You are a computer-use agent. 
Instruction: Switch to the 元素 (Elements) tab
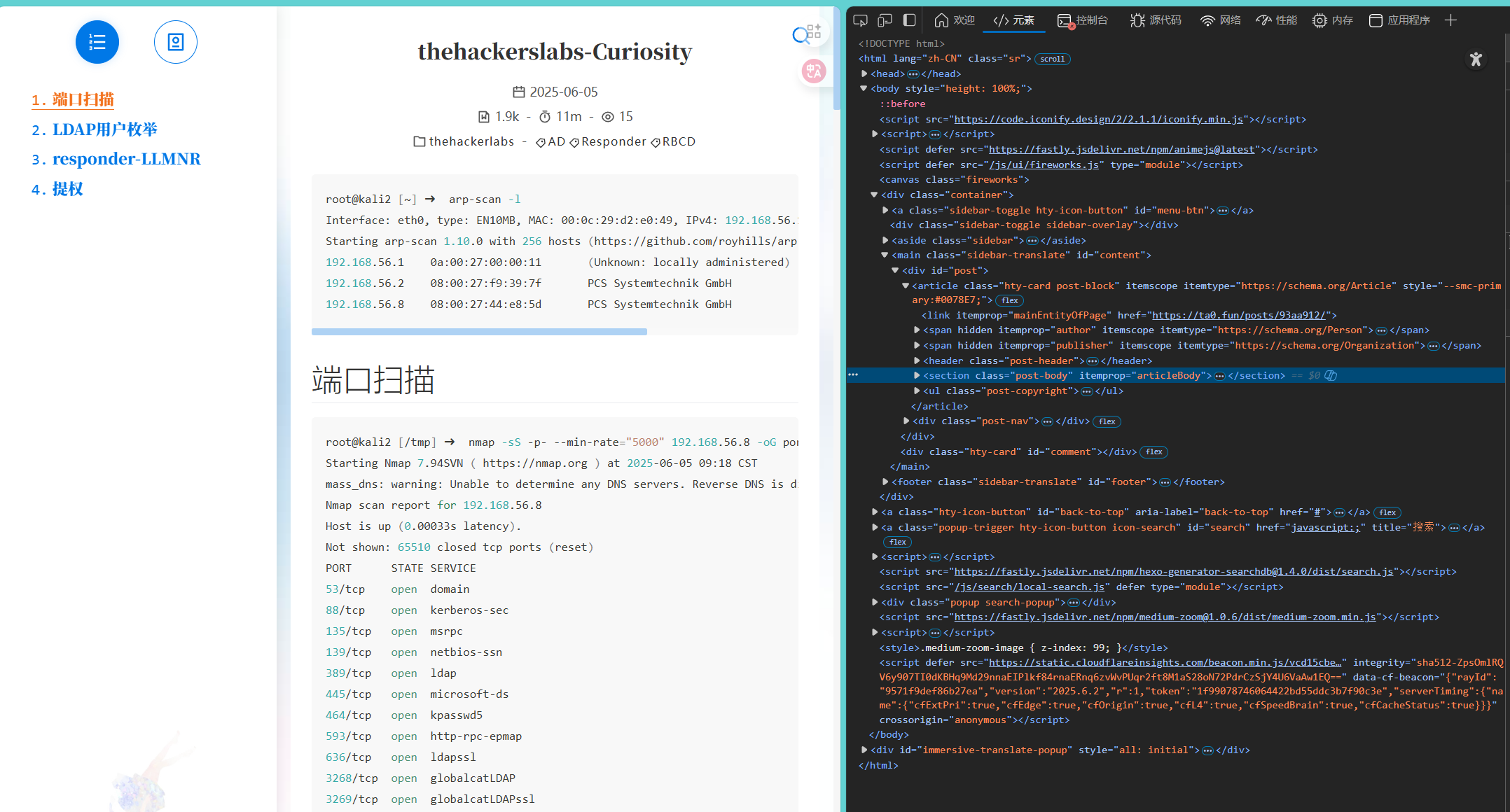(1013, 20)
